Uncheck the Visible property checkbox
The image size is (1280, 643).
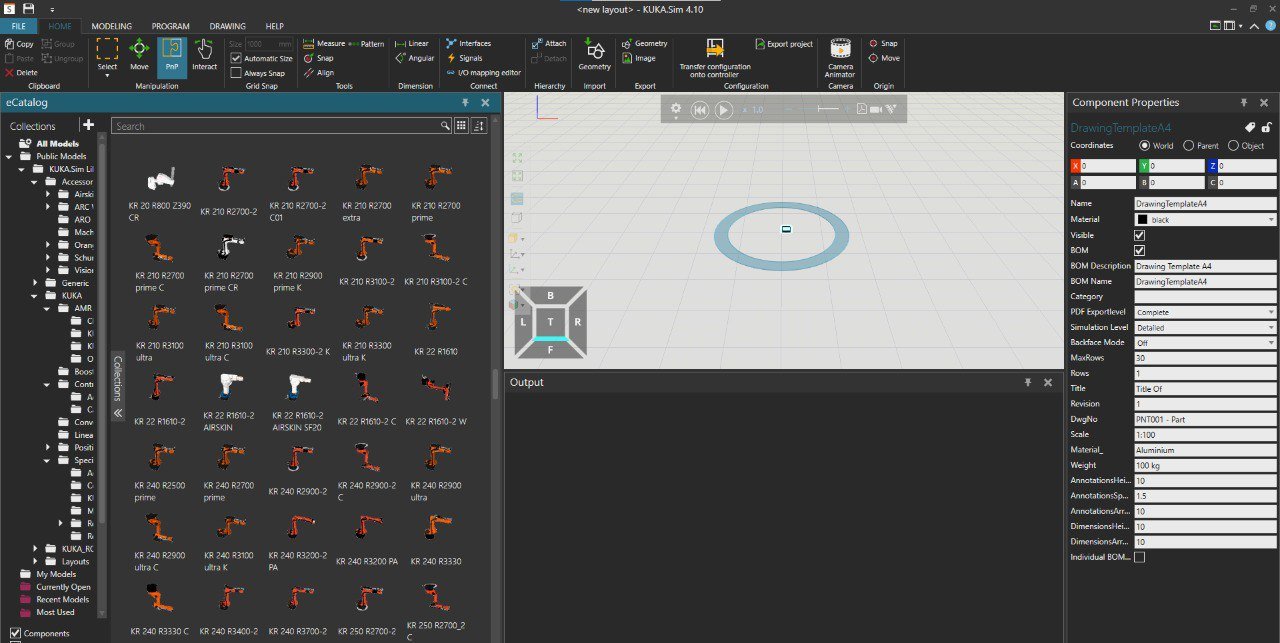[x=1140, y=235]
